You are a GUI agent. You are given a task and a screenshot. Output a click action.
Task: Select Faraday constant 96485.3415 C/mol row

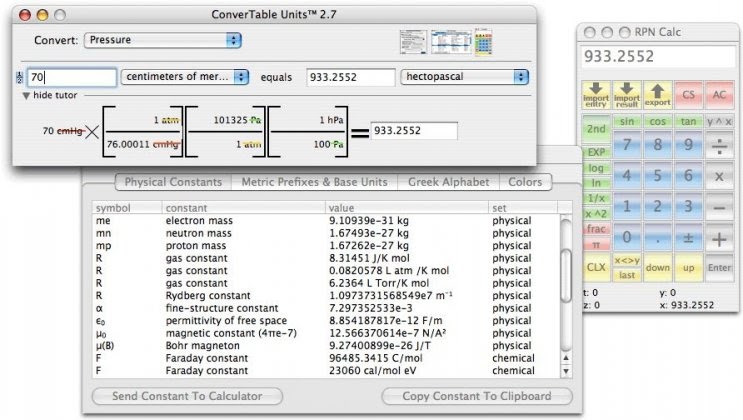(326, 358)
